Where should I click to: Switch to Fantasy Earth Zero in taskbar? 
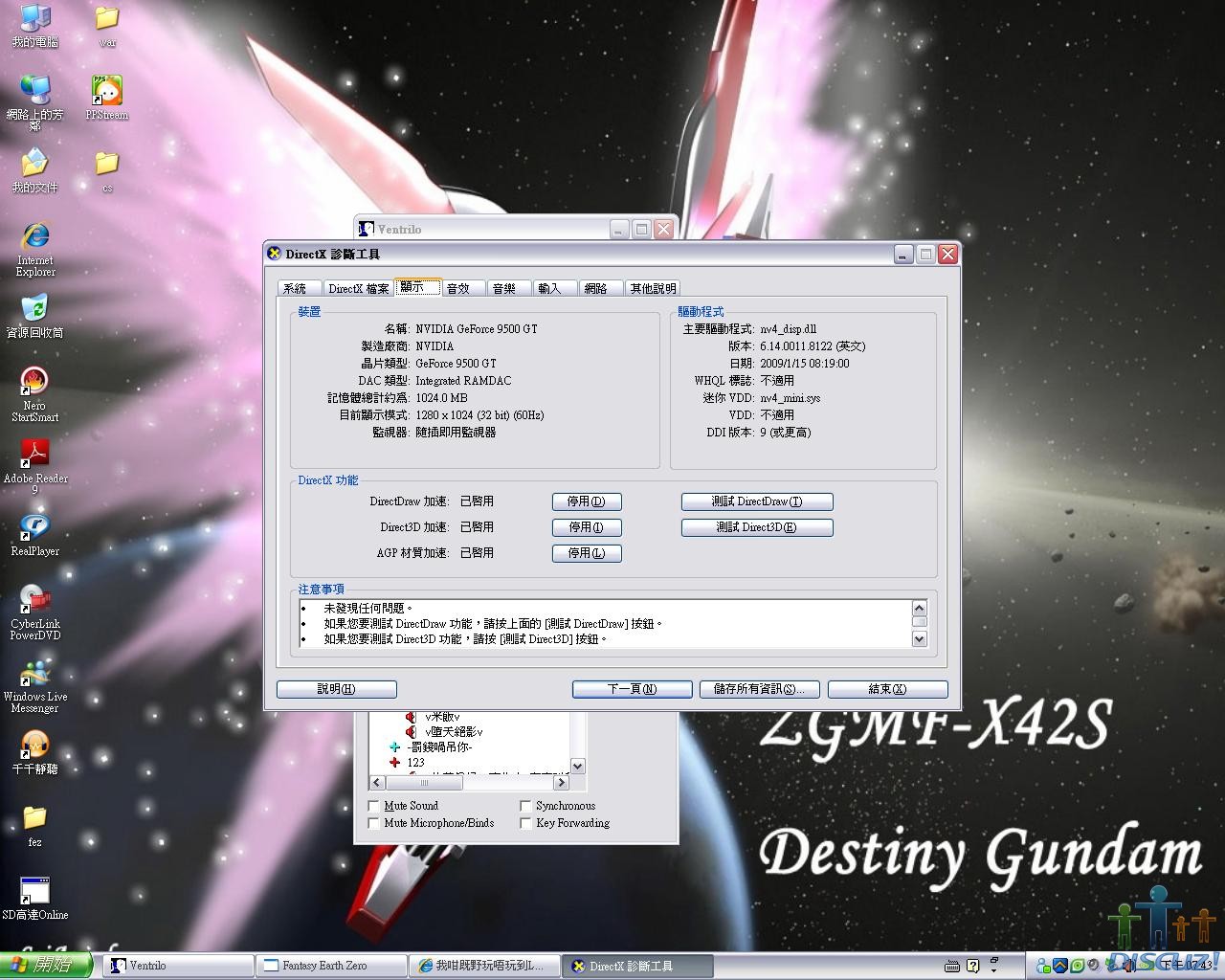click(x=332, y=967)
